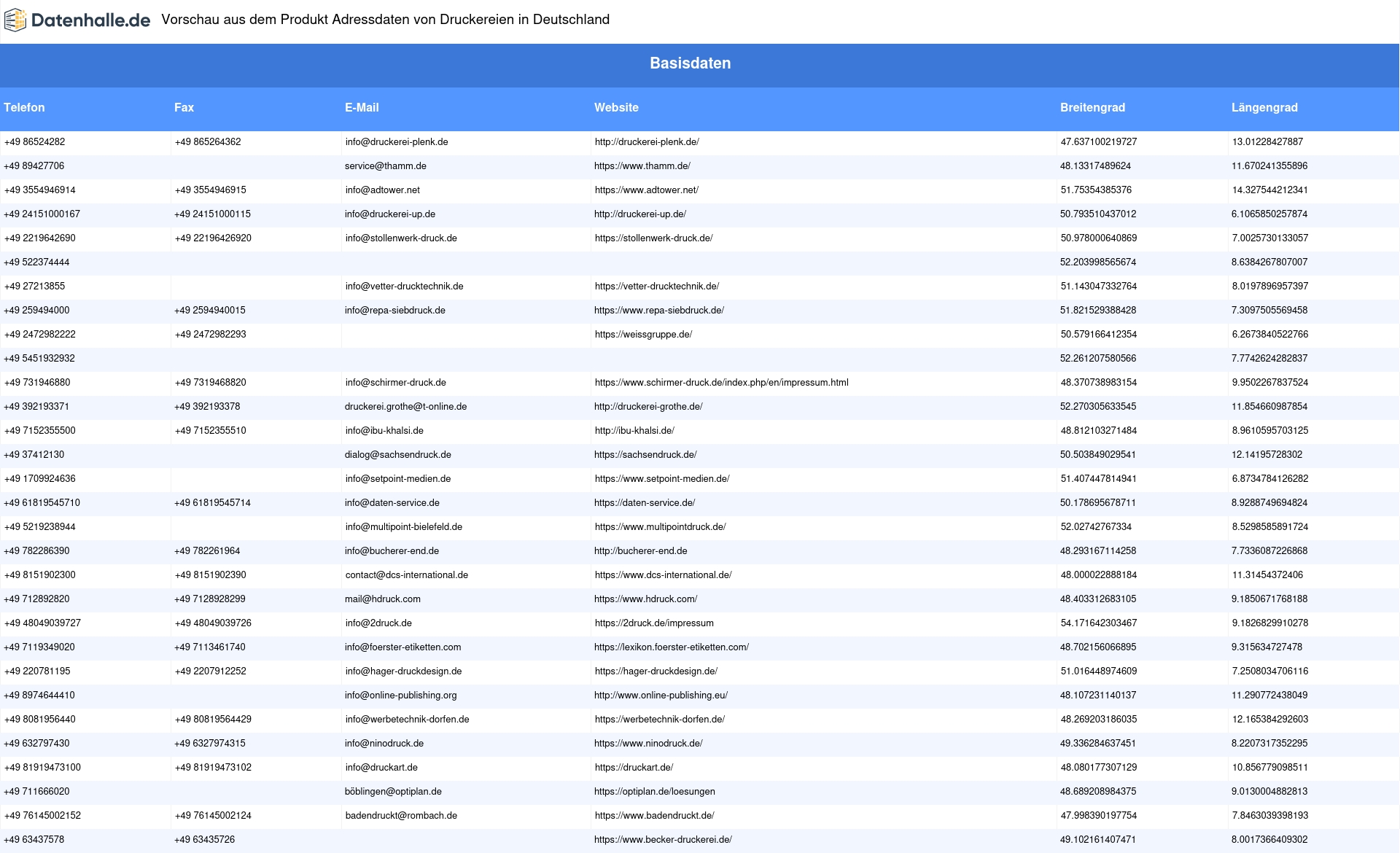The height and width of the screenshot is (853, 1400).
Task: Click the Basisdaten section title
Action: pyautogui.click(x=691, y=63)
